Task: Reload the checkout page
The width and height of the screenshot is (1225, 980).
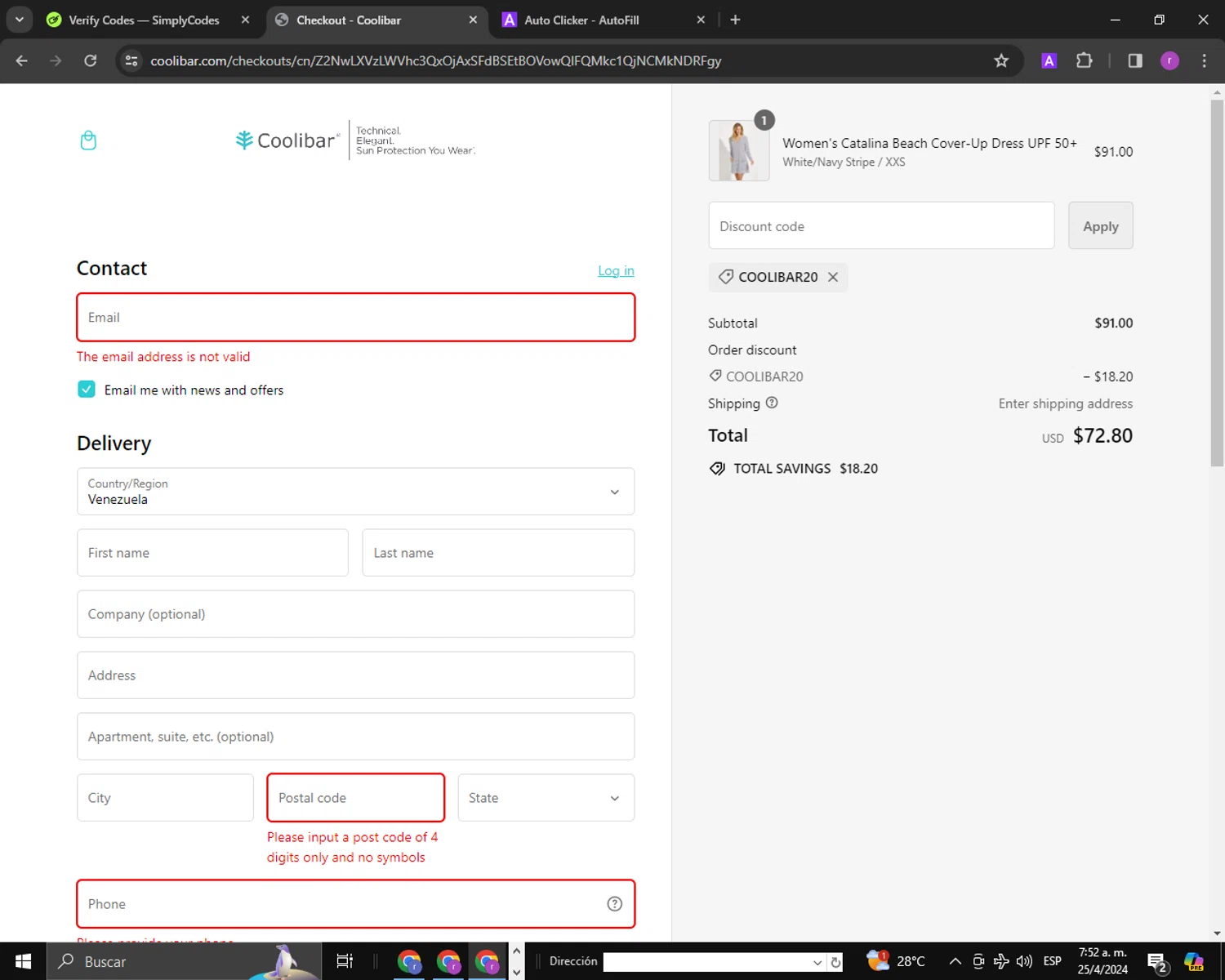Action: 91,60
